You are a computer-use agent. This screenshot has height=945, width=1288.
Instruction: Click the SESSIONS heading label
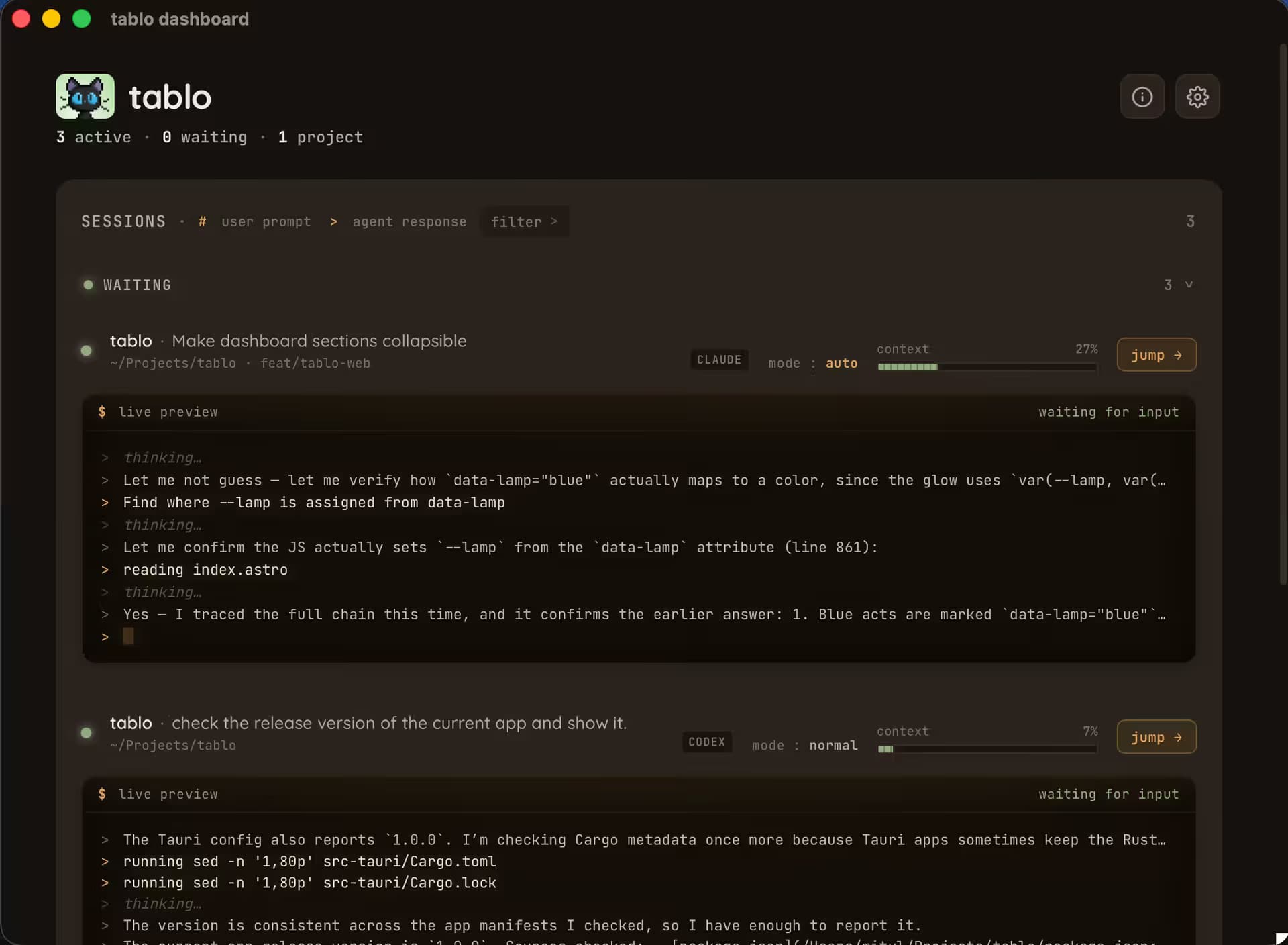point(123,221)
